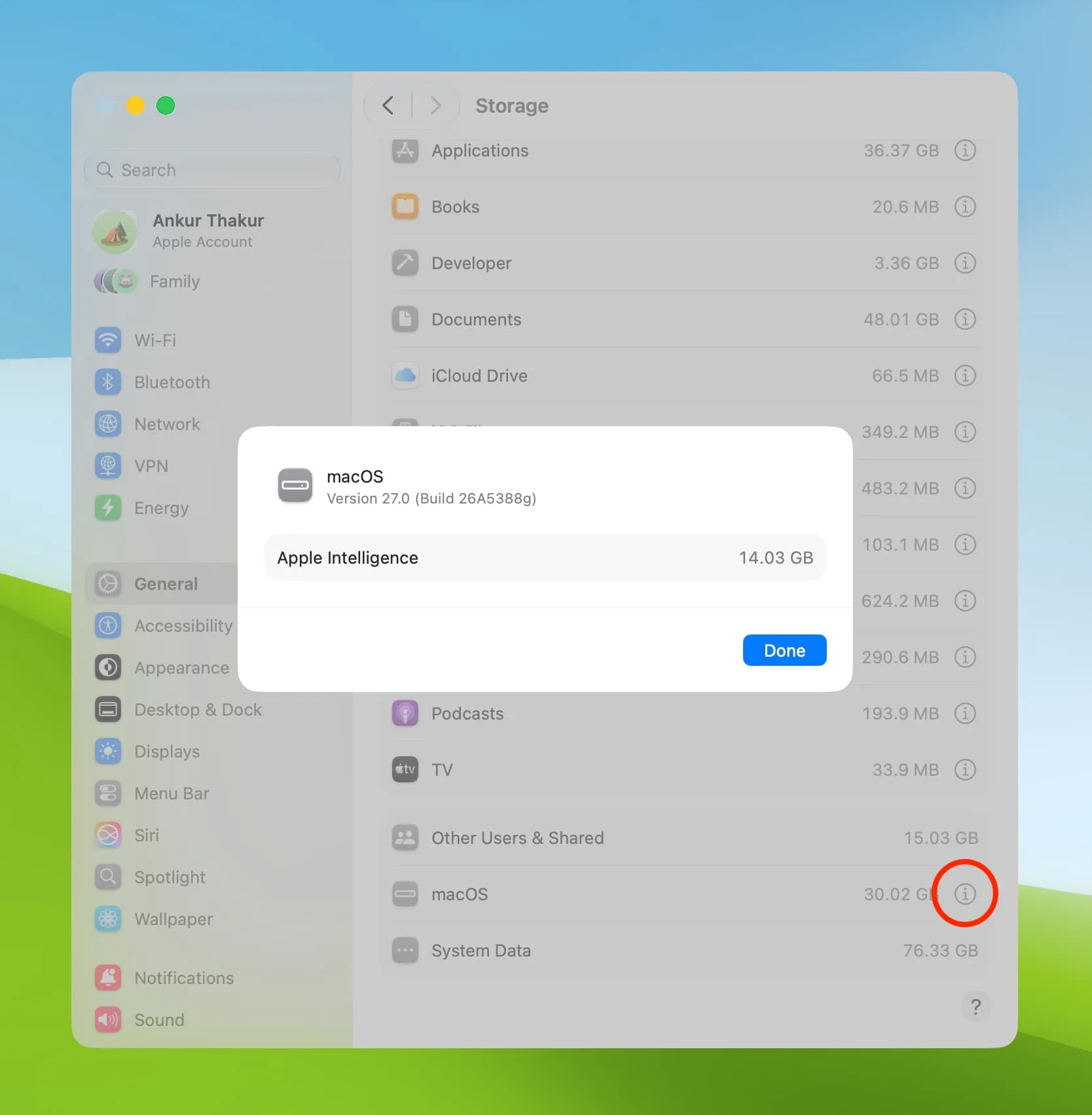Open Wi-Fi settings in sidebar
This screenshot has width=1092, height=1115.
point(212,340)
